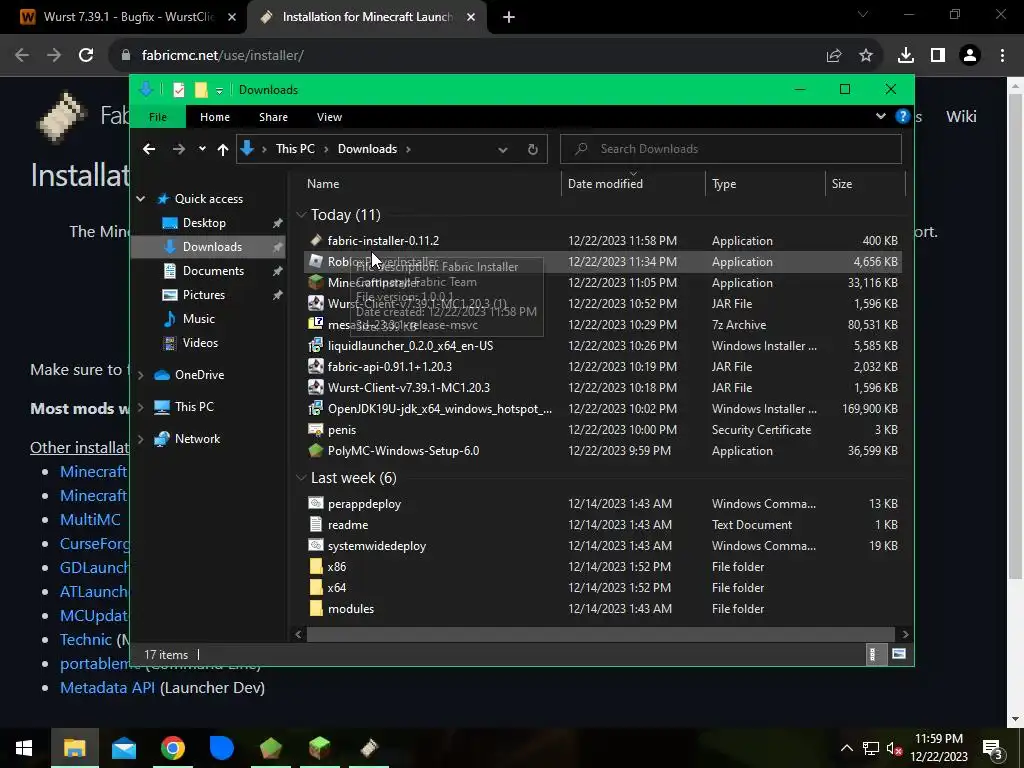Expand Network tree node
Image resolution: width=1024 pixels, height=768 pixels.
(140, 439)
